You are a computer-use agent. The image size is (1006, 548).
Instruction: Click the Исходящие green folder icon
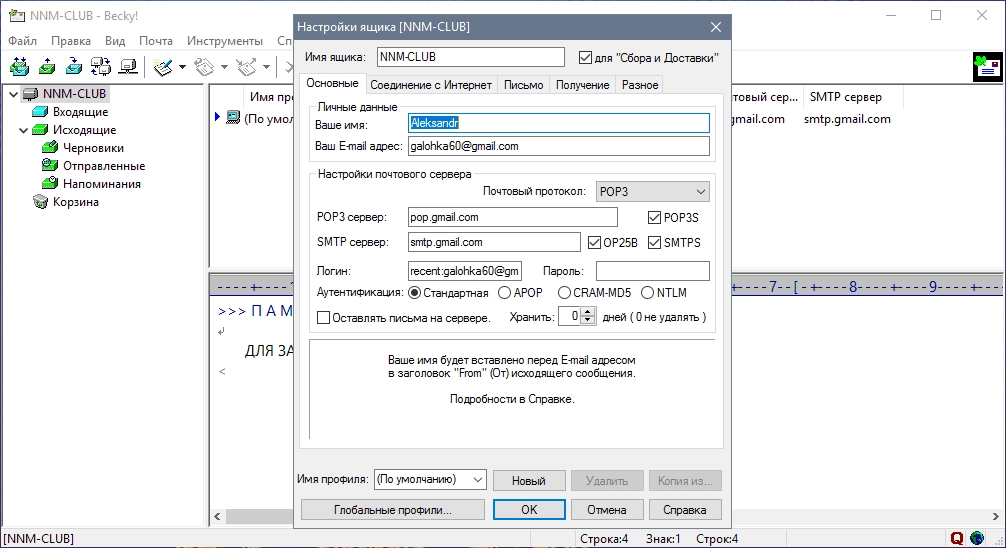pyautogui.click(x=40, y=130)
